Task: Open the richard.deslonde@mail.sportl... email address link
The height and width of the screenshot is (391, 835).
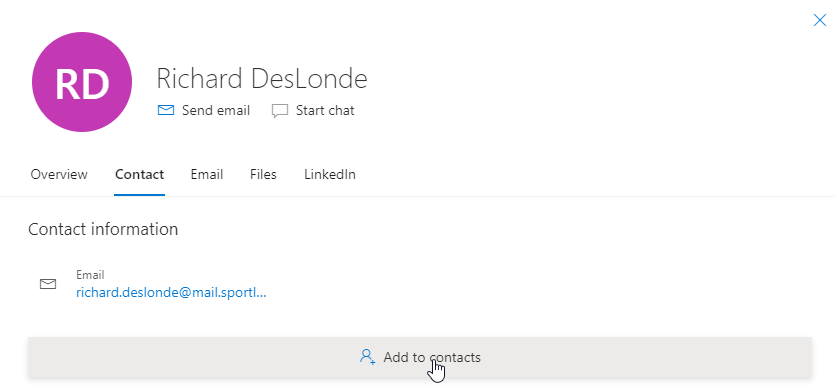Action: coord(171,292)
